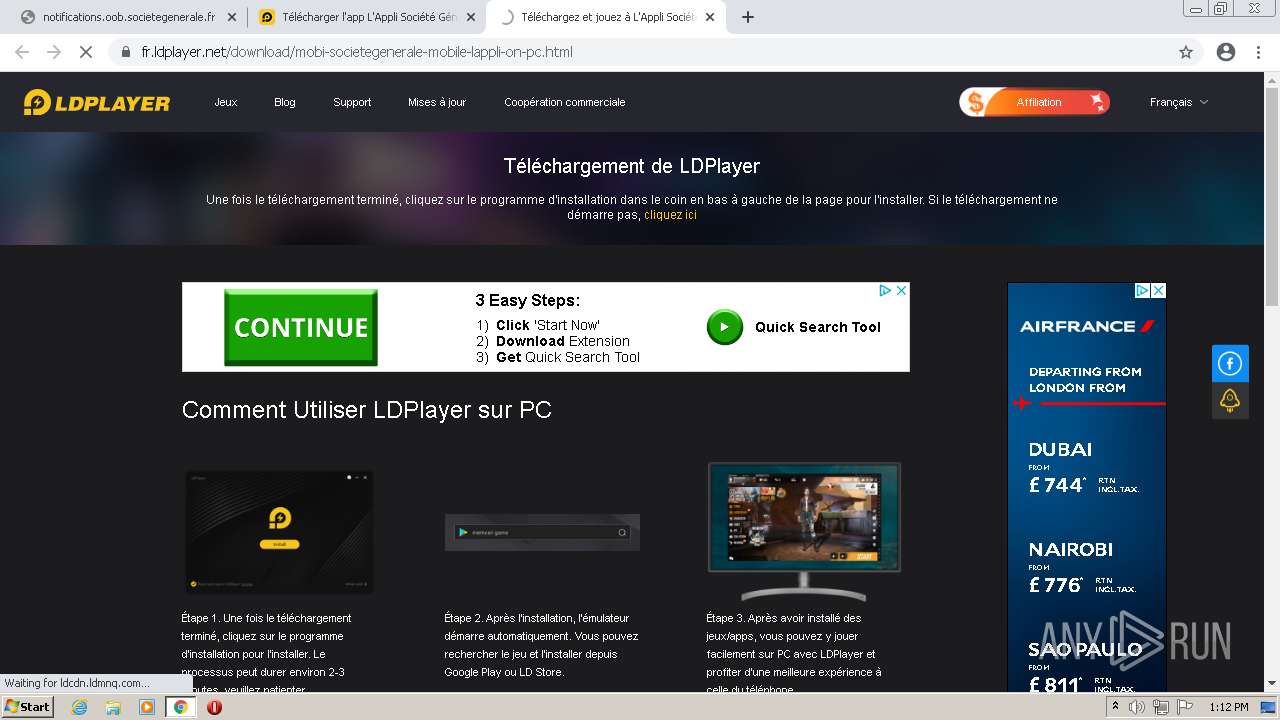Open Chrome three-dot menu
The height and width of the screenshot is (720, 1280).
(1258, 52)
